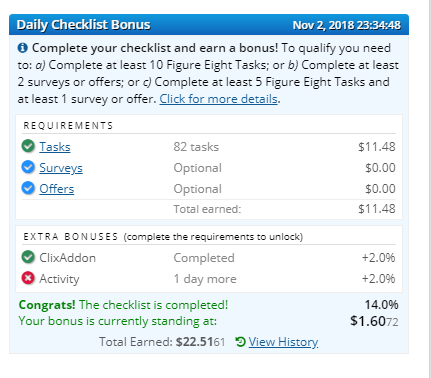Click the green history clock icon
Viewport: 431px width, 378px height.
click(x=240, y=342)
